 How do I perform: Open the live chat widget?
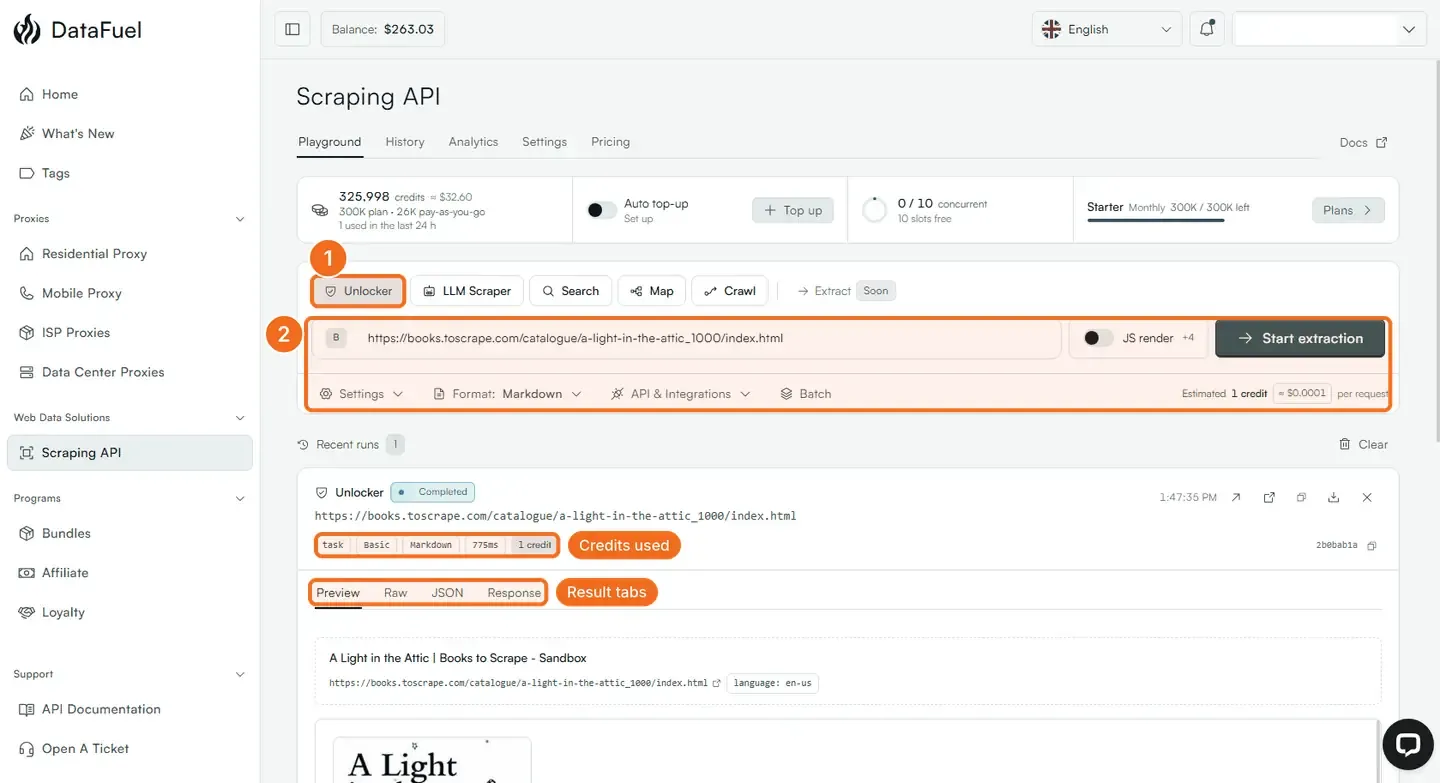[1408, 745]
